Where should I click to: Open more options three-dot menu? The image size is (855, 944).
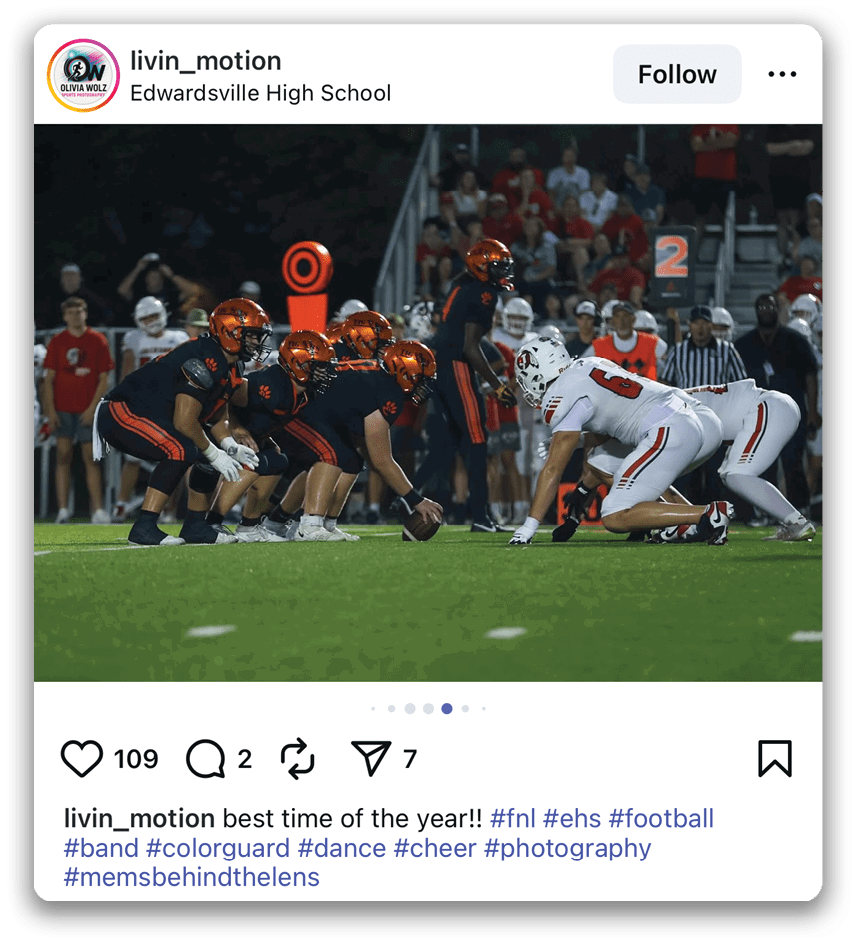(782, 74)
